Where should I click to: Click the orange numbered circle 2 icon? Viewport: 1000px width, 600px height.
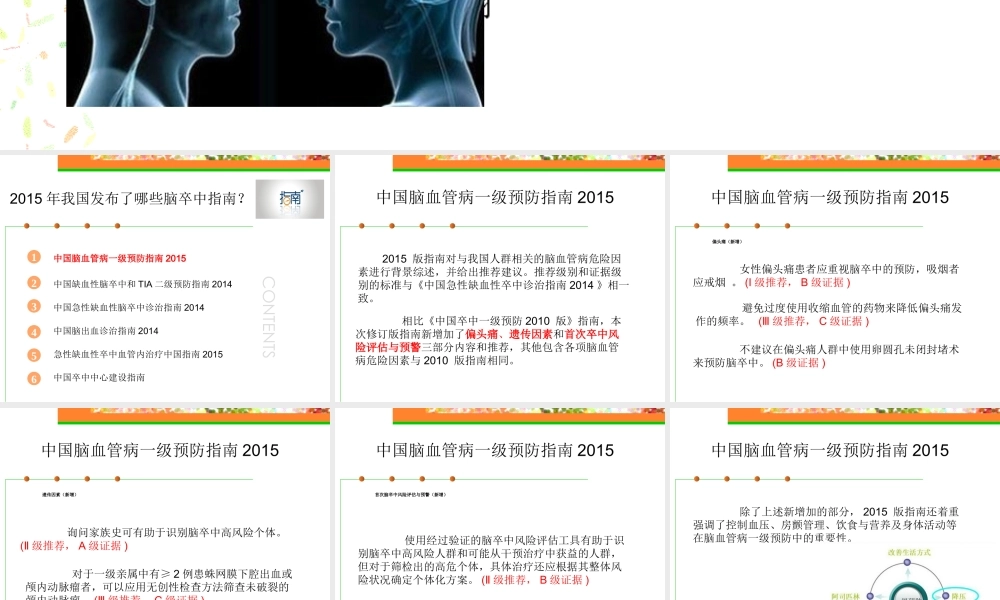coord(34,284)
